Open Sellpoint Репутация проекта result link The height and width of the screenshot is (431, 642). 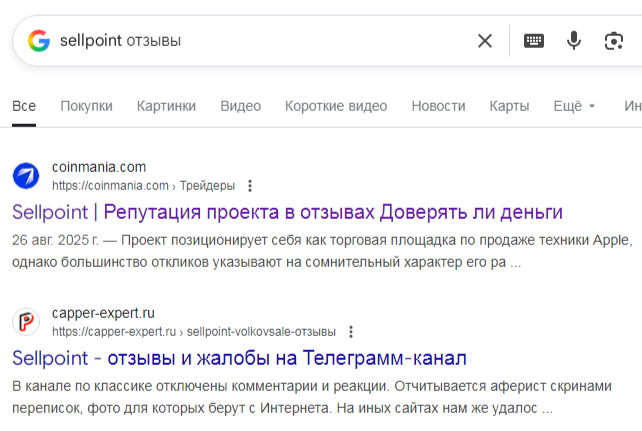tap(287, 212)
